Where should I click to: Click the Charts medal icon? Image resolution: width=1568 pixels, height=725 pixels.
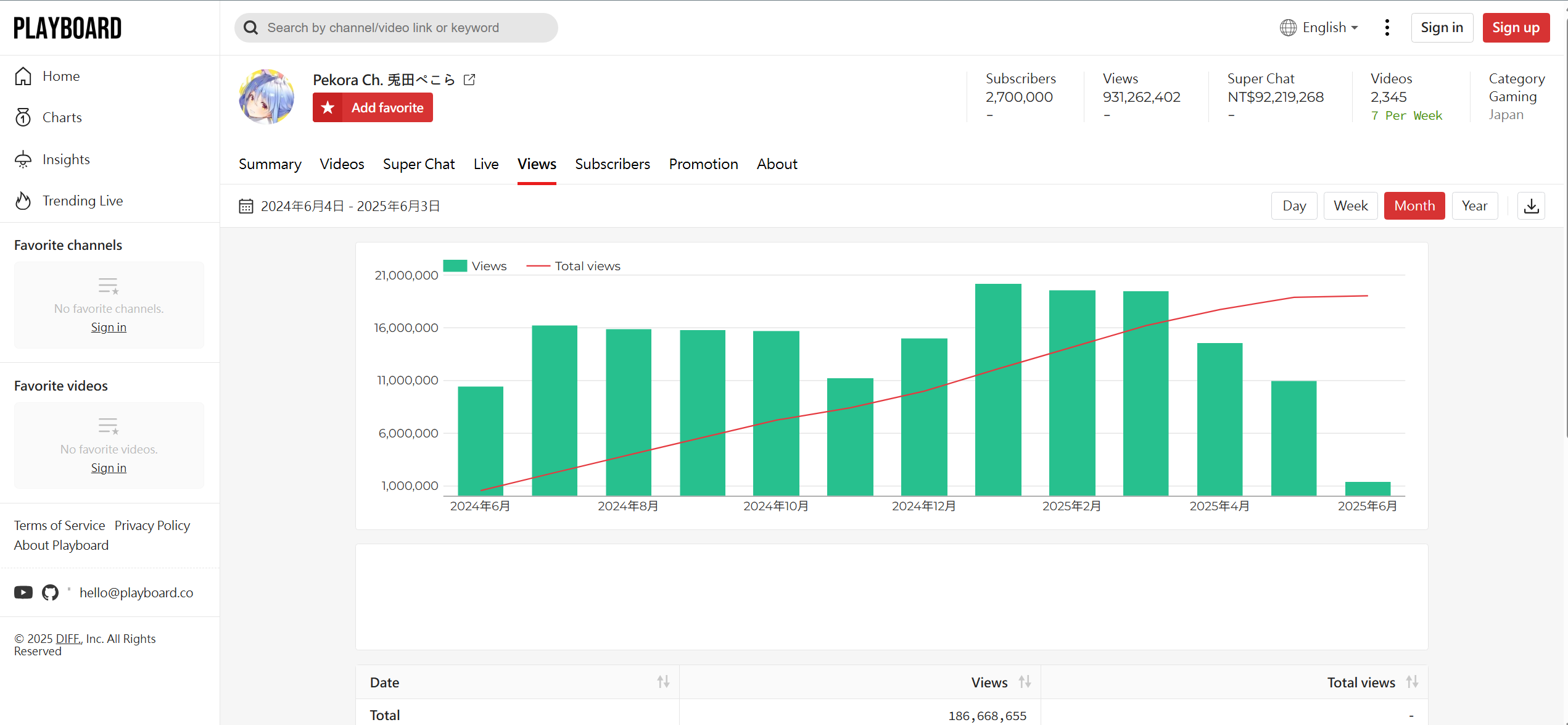(23, 117)
